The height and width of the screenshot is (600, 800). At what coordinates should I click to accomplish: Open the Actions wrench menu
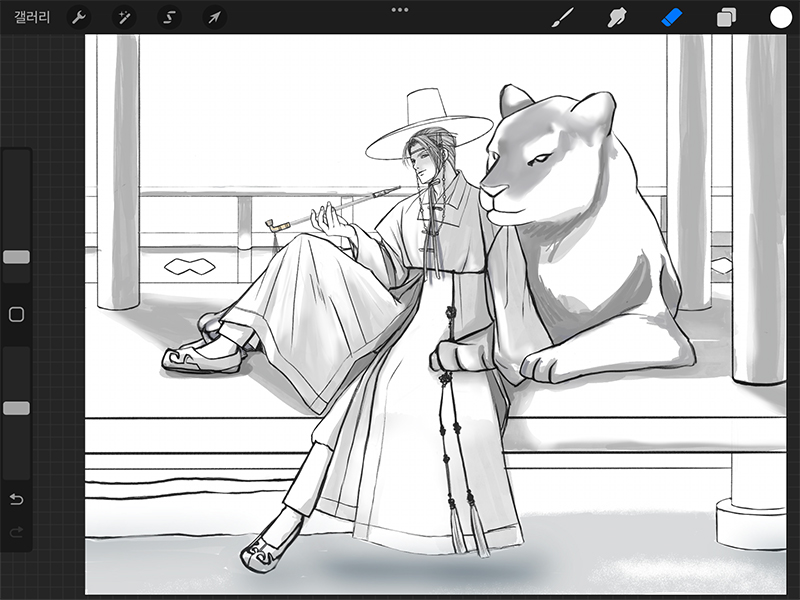coord(79,17)
